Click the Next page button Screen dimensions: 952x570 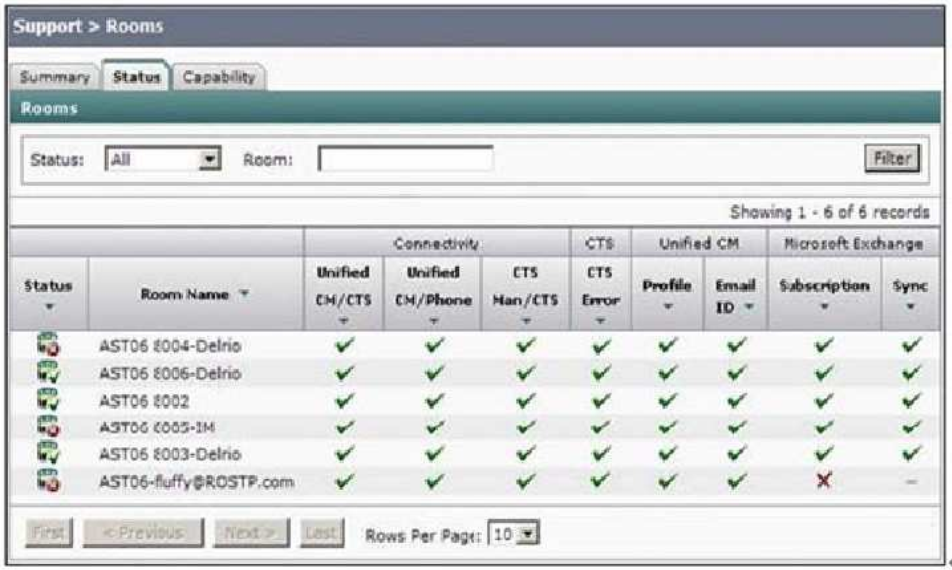click(x=251, y=532)
